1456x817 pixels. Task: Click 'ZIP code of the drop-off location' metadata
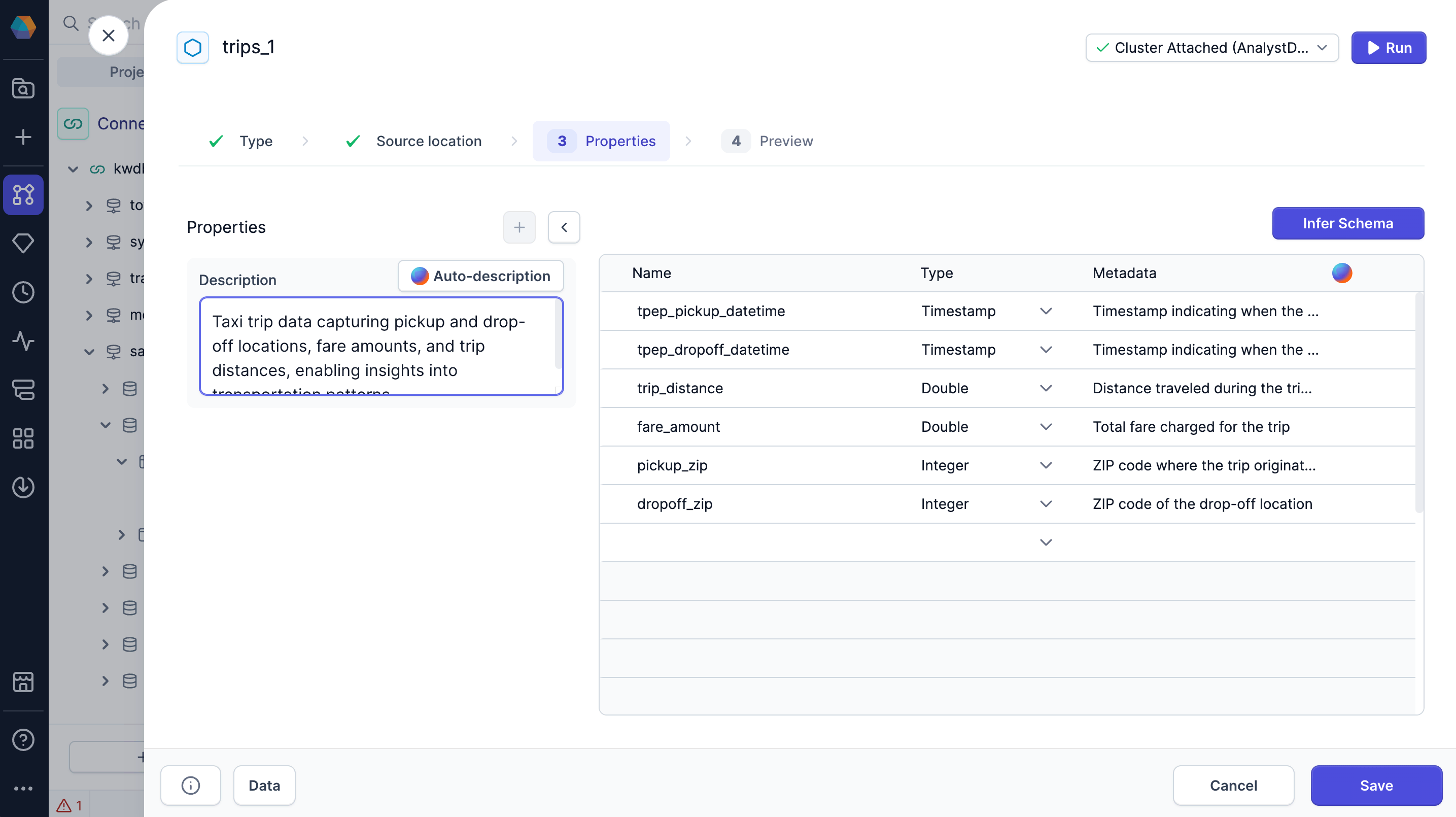tap(1202, 503)
